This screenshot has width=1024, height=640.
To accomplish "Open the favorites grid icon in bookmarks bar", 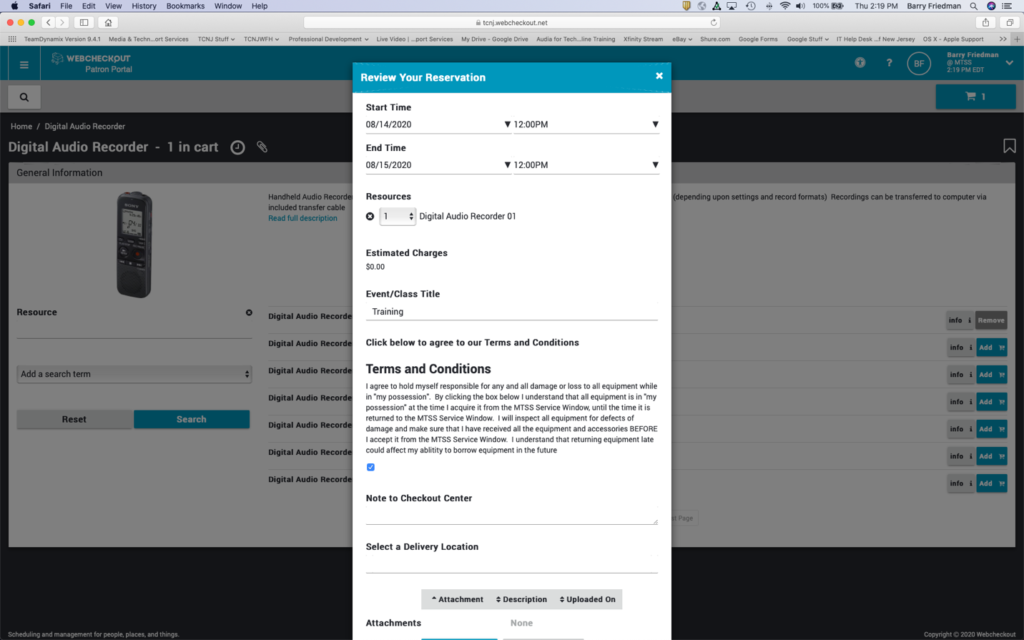I will coord(12,39).
